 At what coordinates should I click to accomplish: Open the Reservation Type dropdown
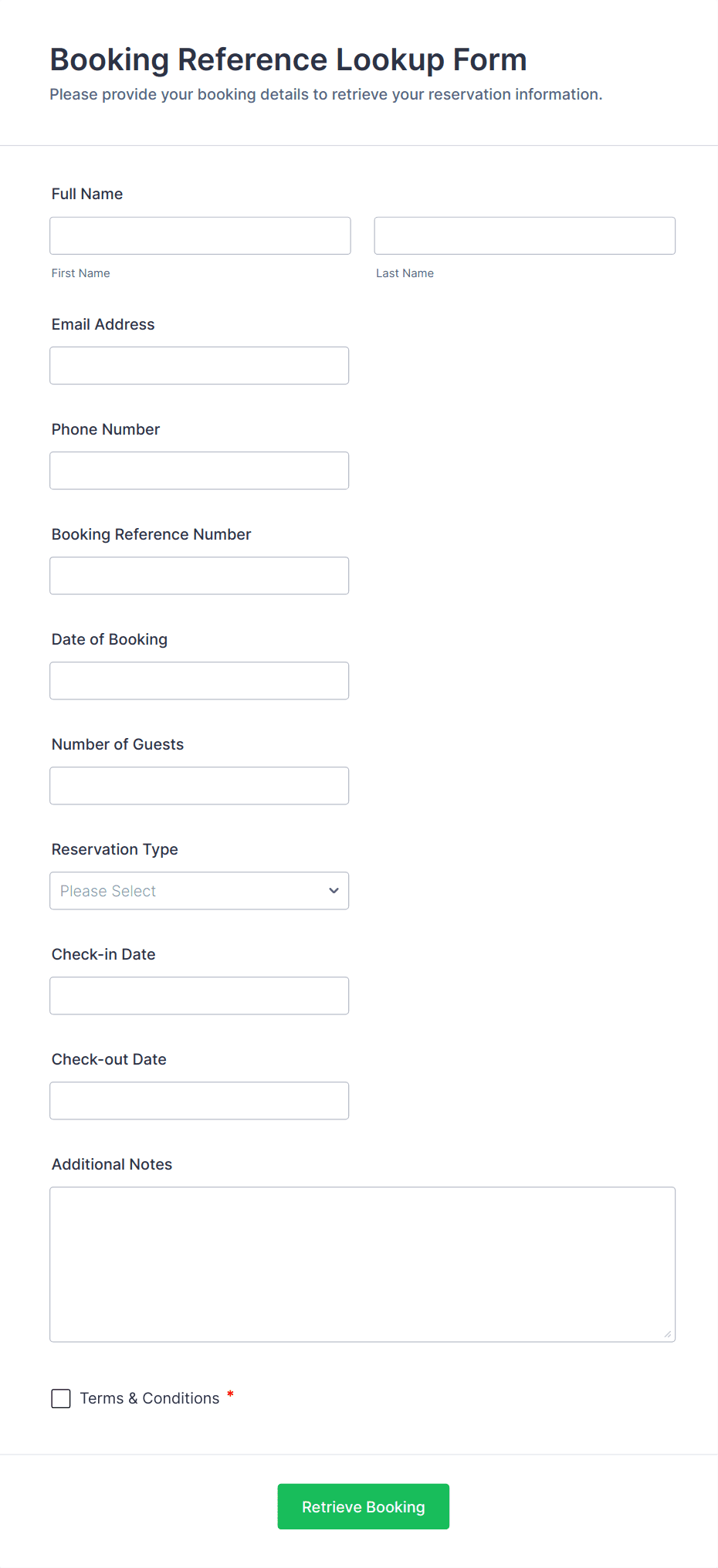coord(185,890)
